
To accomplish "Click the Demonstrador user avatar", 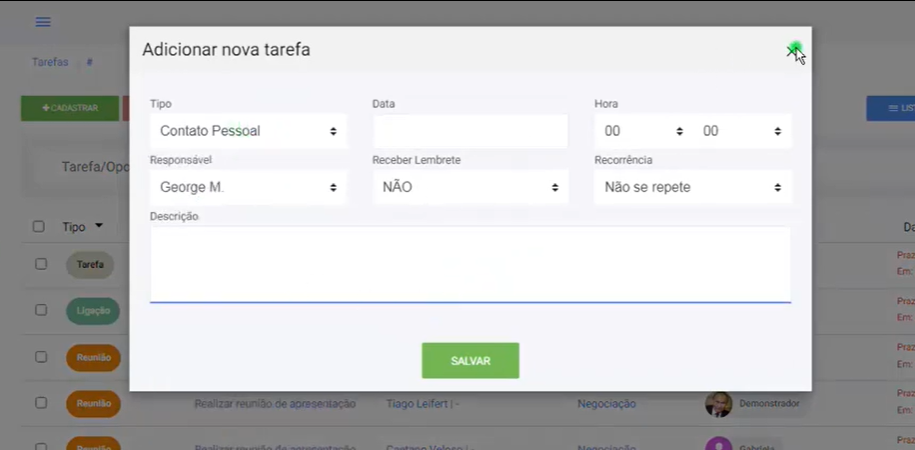I will pos(718,404).
